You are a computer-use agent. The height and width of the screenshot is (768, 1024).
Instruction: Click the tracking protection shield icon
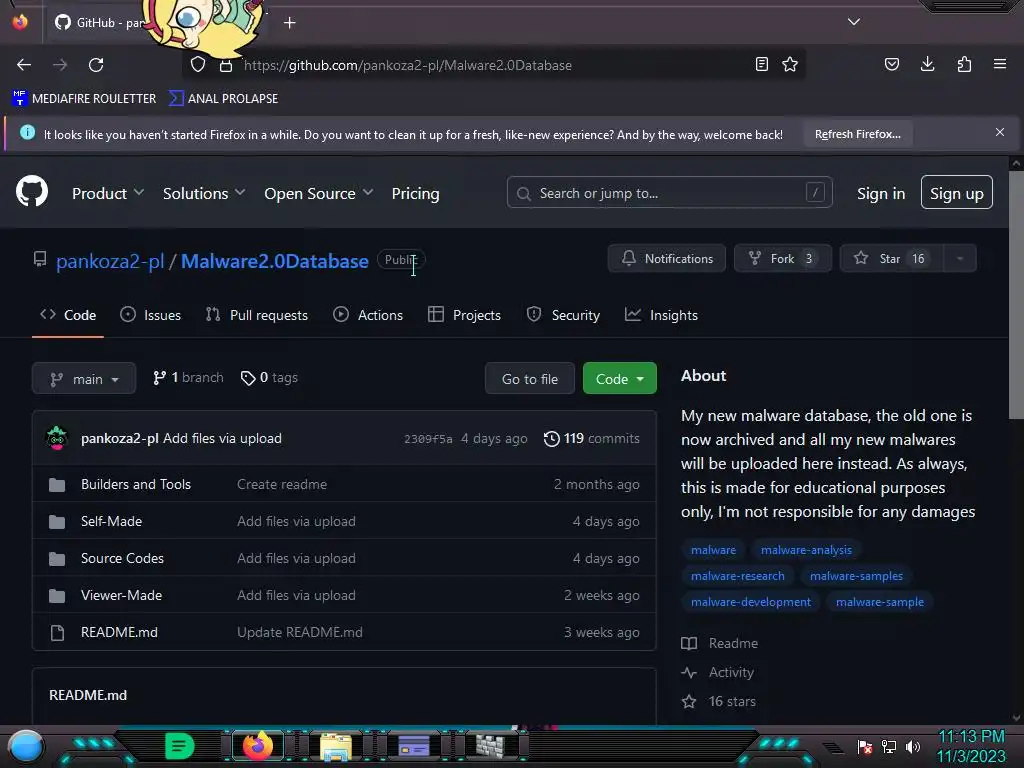pos(198,65)
